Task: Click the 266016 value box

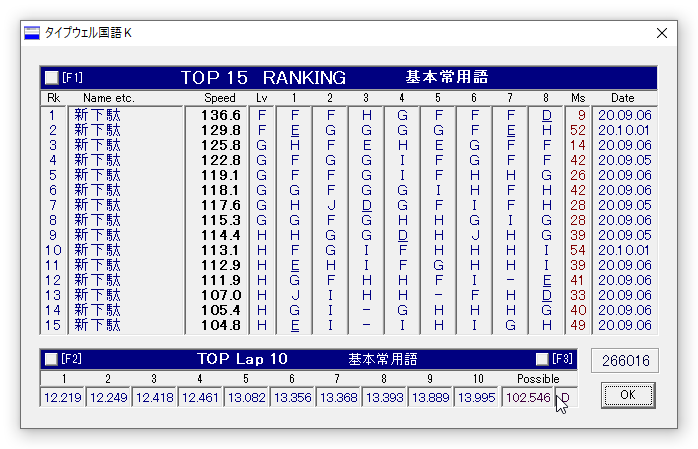Action: [x=625, y=360]
